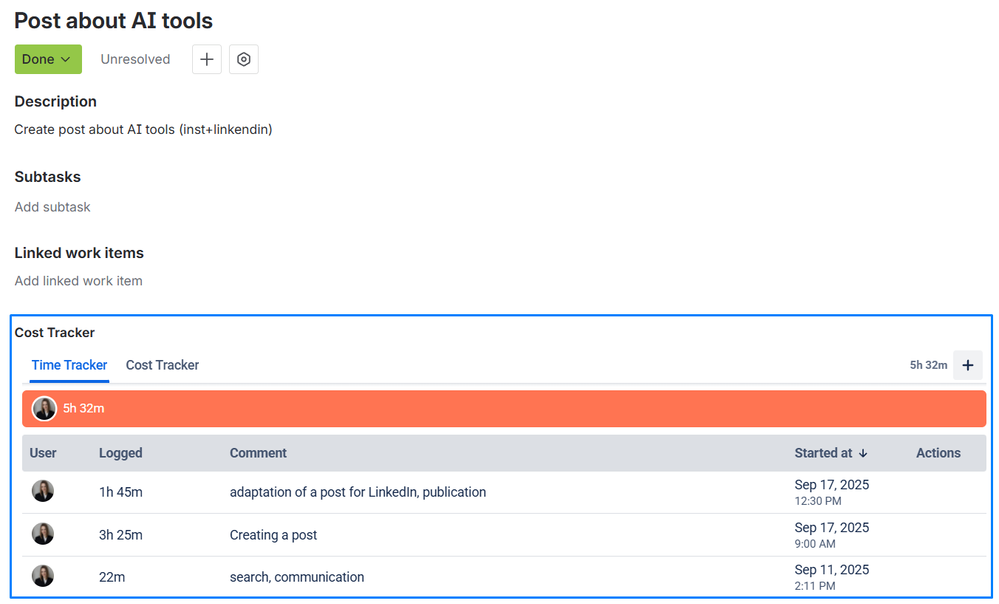The image size is (999, 604).
Task: Click the Unresolved resolution label
Action: coord(135,59)
